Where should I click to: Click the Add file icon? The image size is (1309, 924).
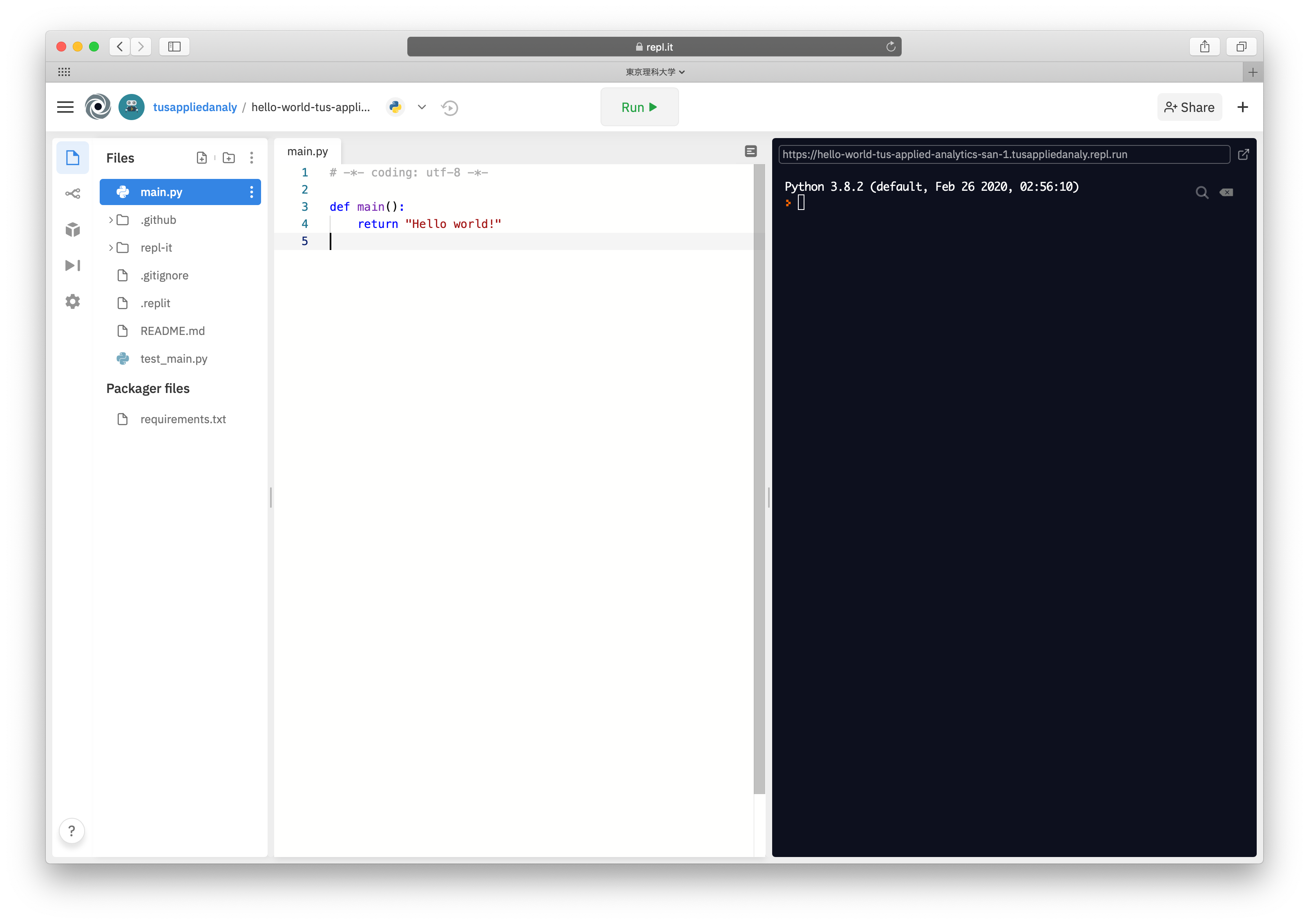[202, 158]
